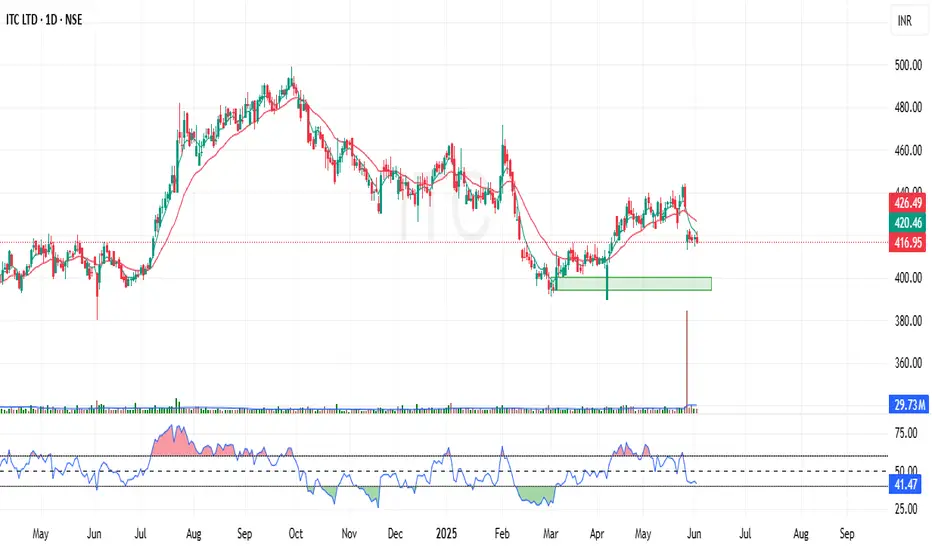The image size is (932, 550).
Task: Click the green 420.46 price label
Action: click(907, 223)
